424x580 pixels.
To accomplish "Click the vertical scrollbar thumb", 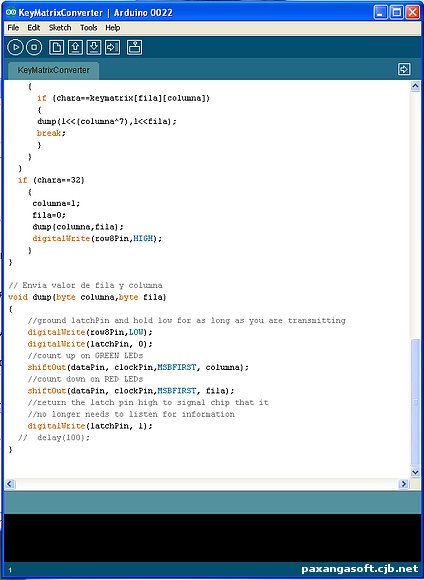I will pyautogui.click(x=415, y=403).
